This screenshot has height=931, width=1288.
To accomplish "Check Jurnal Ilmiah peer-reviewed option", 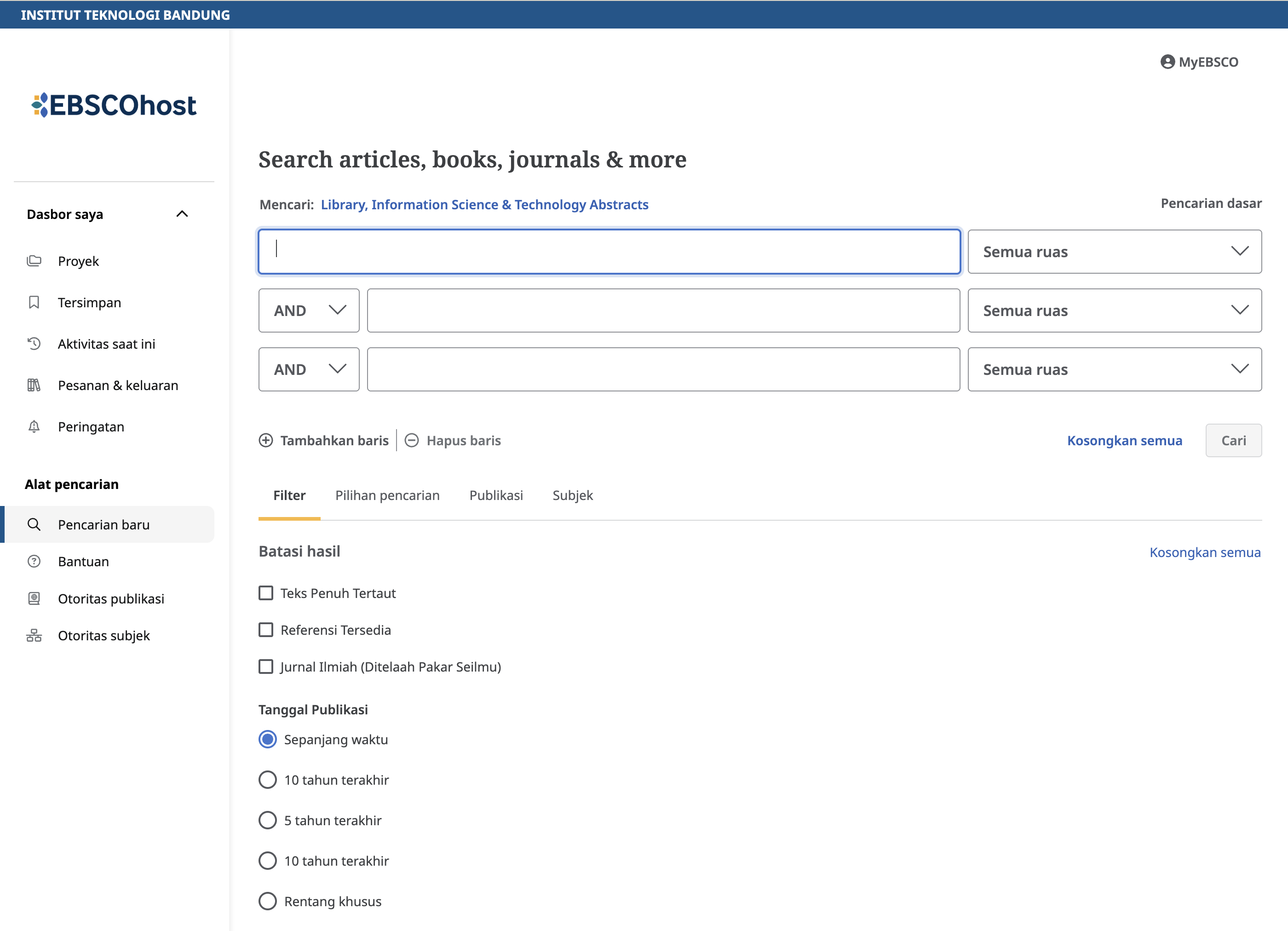I will point(266,667).
